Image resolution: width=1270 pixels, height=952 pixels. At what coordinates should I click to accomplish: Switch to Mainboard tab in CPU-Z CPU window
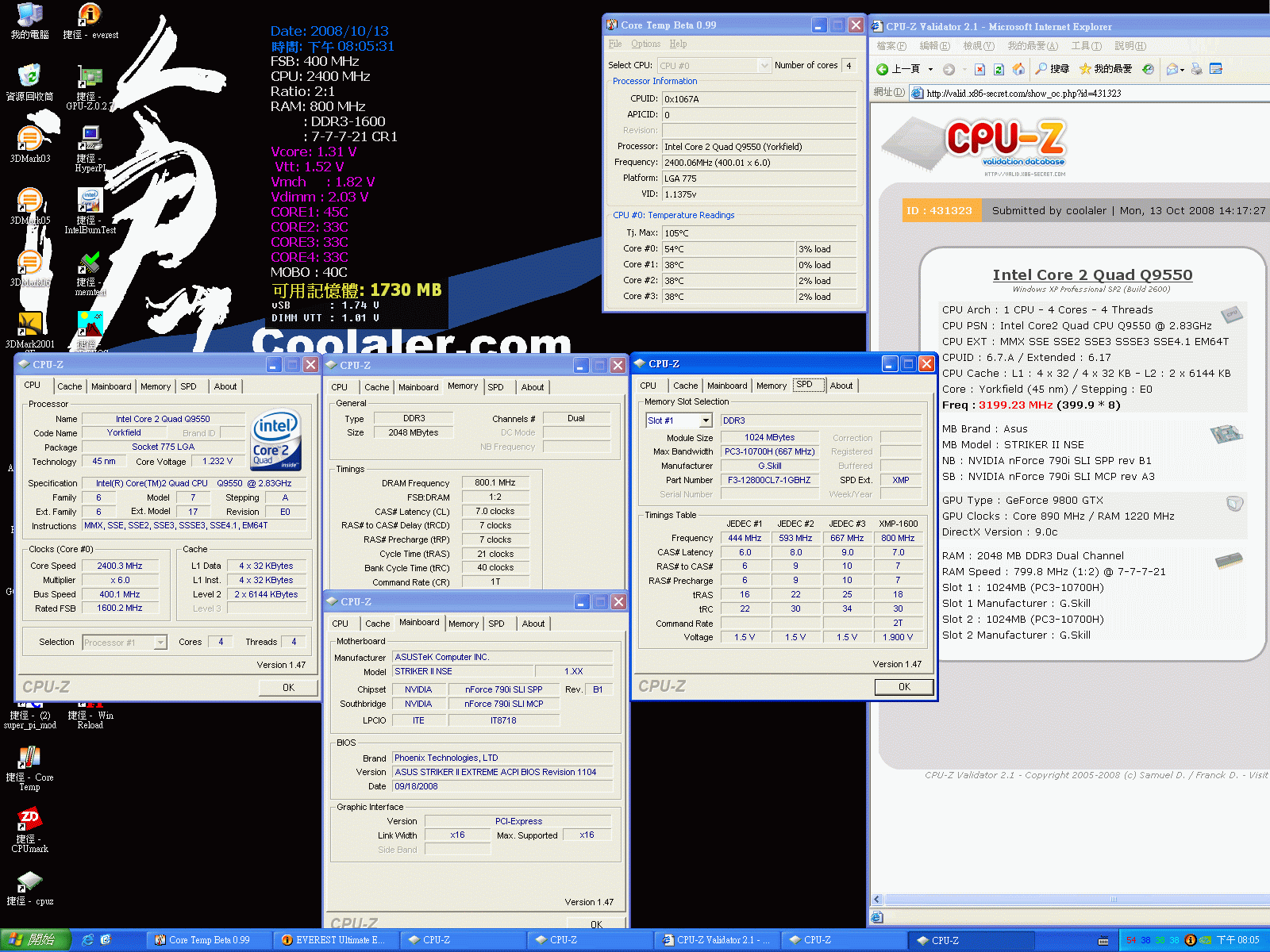[111, 386]
